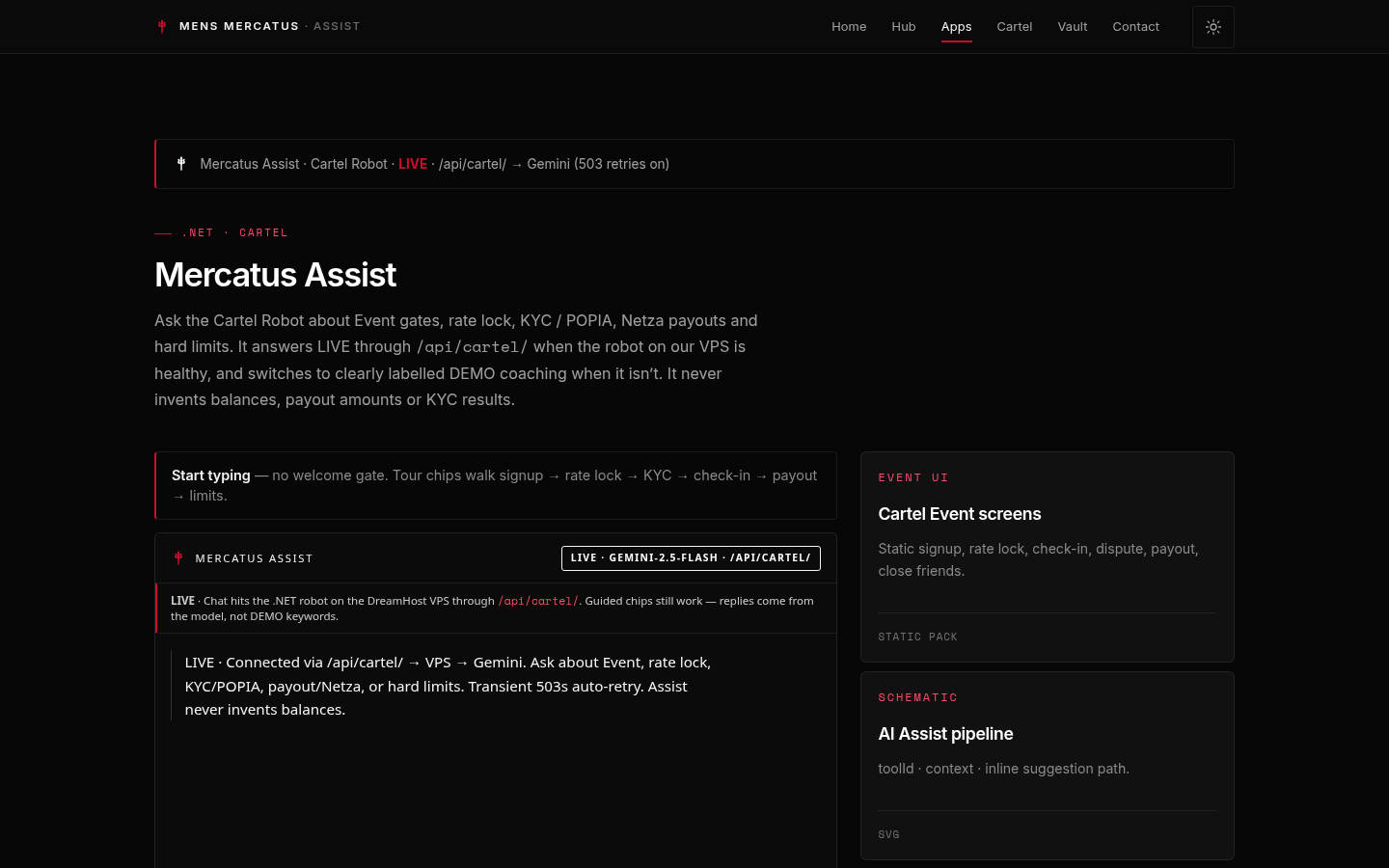Viewport: 1389px width, 868px height.
Task: Click the red /api/cartel/ code link in chat notice
Action: (538, 601)
